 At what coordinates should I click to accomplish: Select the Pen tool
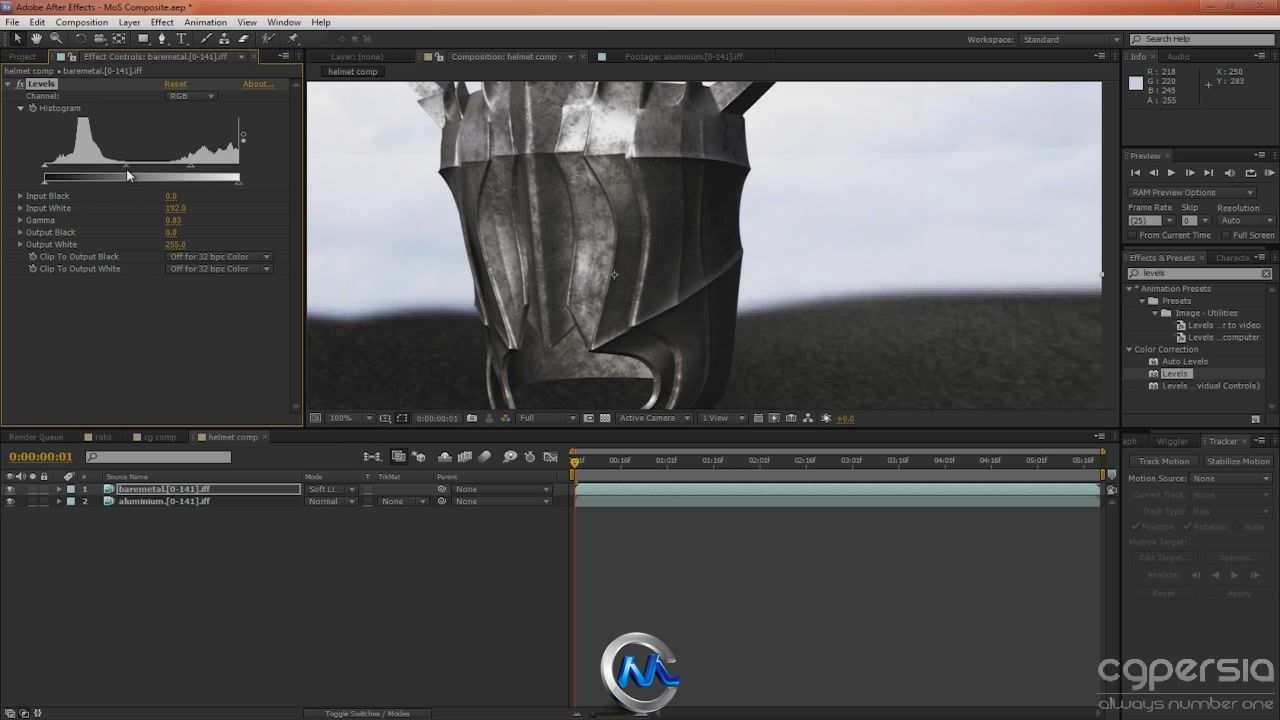[x=162, y=39]
